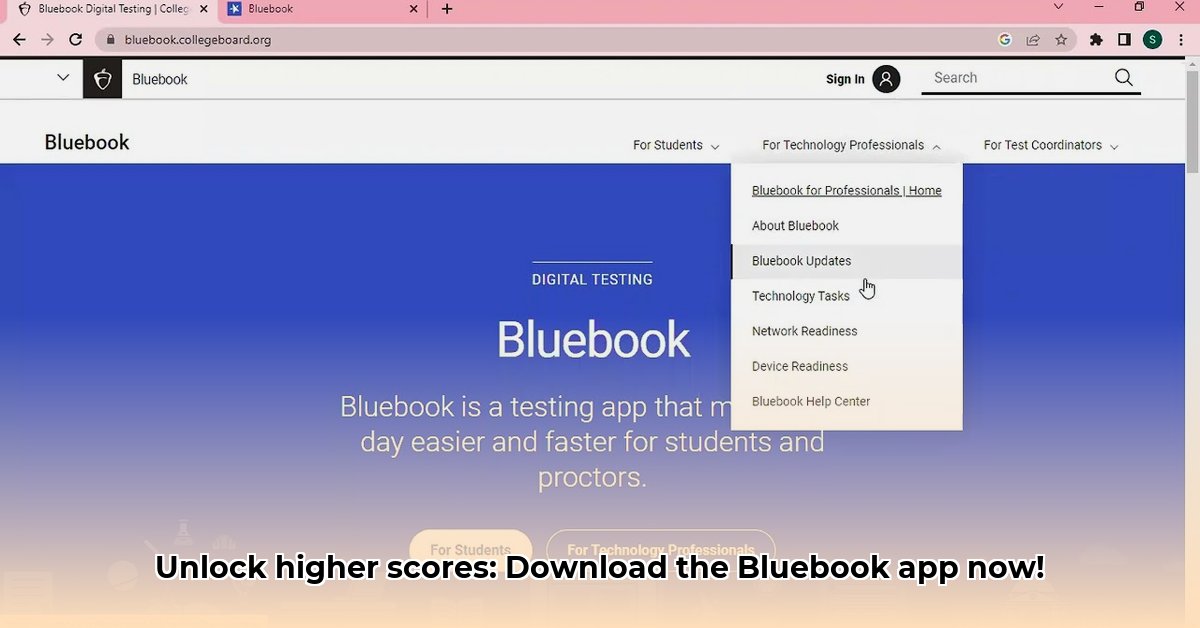1200x628 pixels.
Task: Share this page via share icon
Action: click(x=1033, y=40)
